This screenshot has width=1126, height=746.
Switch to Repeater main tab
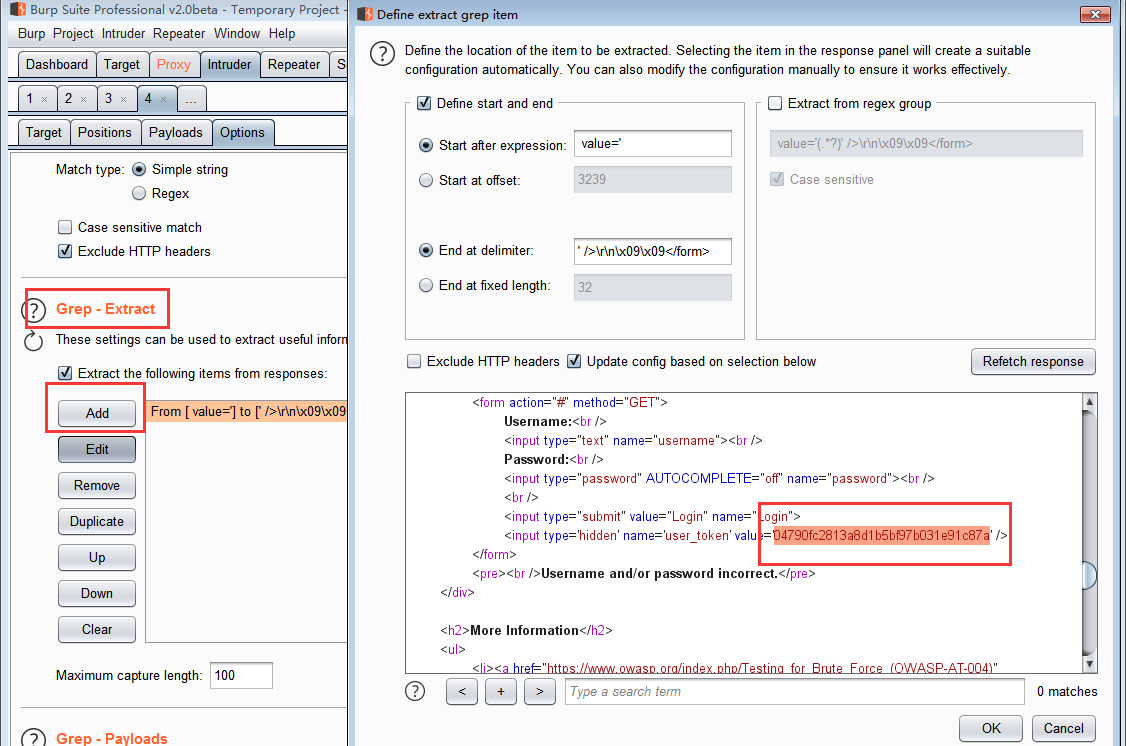[x=294, y=65]
